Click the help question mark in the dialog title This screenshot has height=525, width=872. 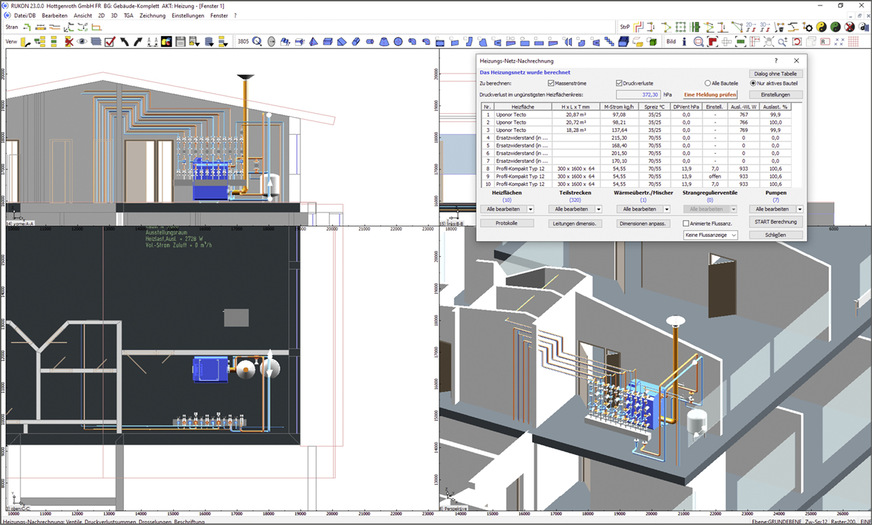[776, 61]
